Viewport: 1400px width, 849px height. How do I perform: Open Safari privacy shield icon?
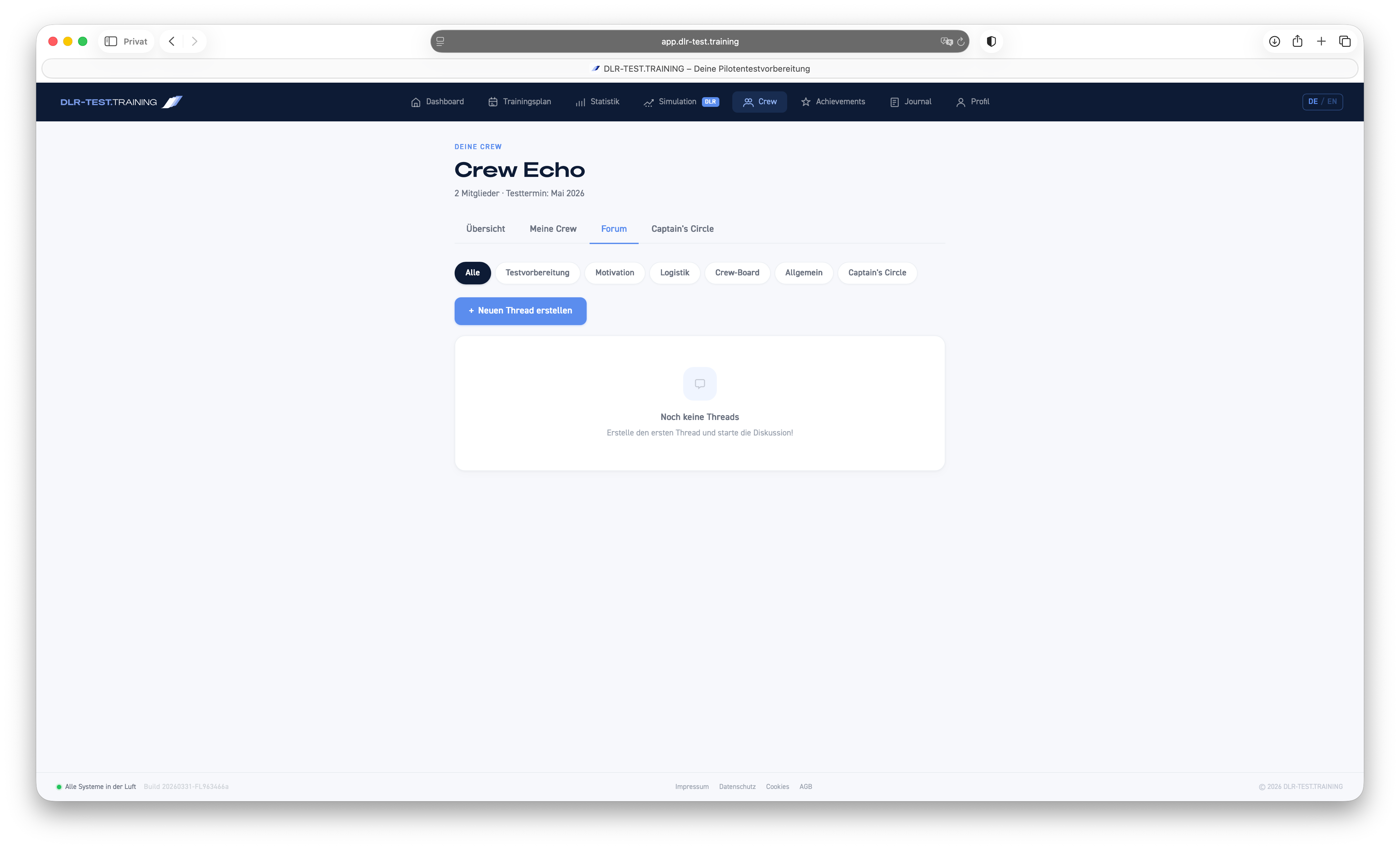point(992,41)
